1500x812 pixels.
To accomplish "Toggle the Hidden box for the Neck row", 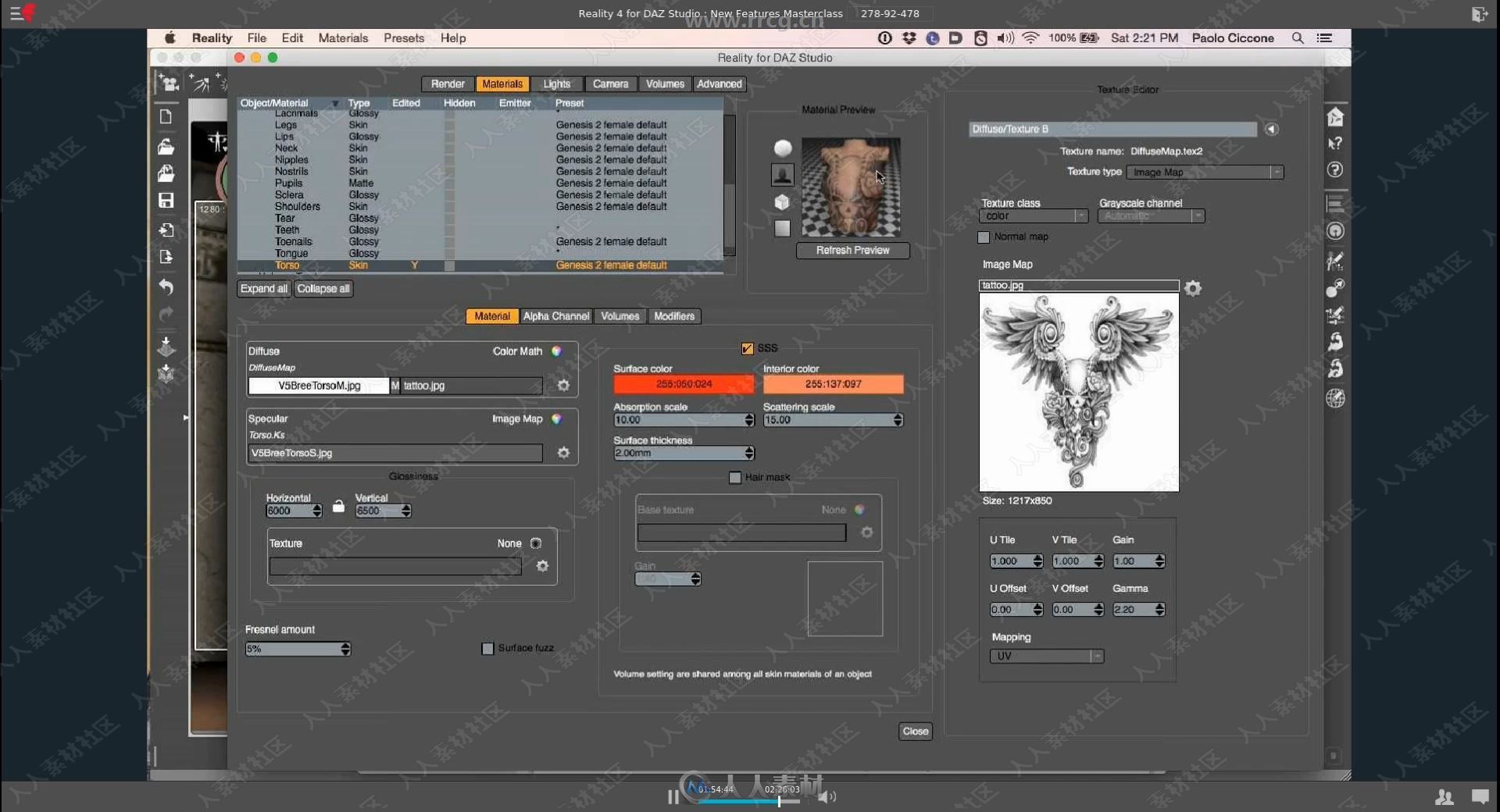I will [449, 148].
